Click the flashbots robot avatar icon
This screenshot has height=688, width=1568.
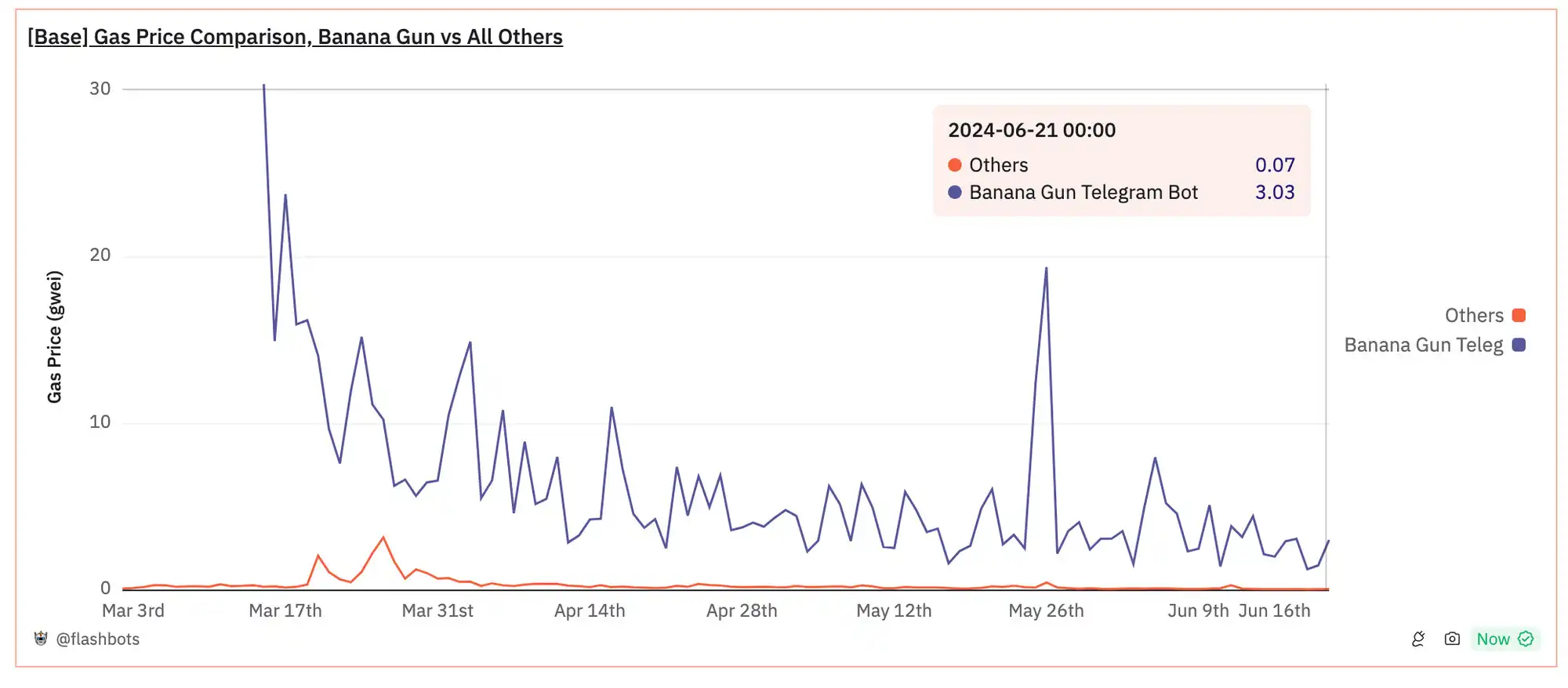(x=41, y=639)
